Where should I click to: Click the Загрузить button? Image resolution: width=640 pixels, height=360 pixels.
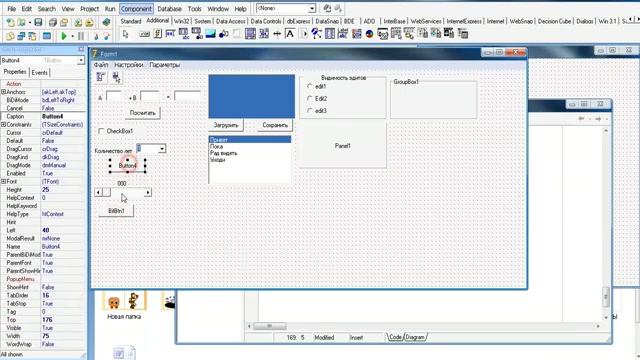pyautogui.click(x=226, y=125)
